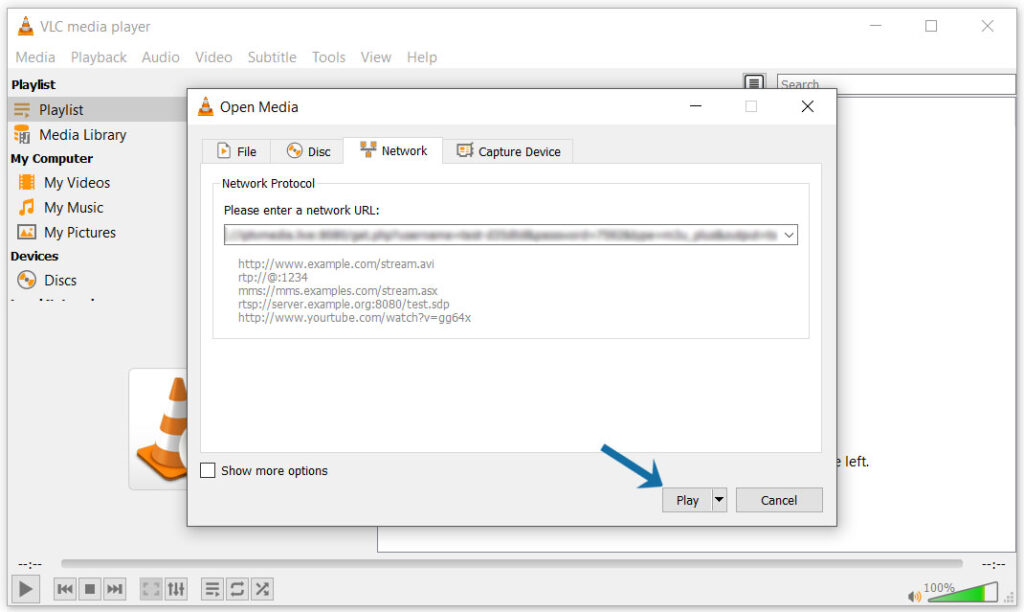The width and height of the screenshot is (1024, 612).
Task: Enable Show more options checkbox
Action: [x=208, y=470]
